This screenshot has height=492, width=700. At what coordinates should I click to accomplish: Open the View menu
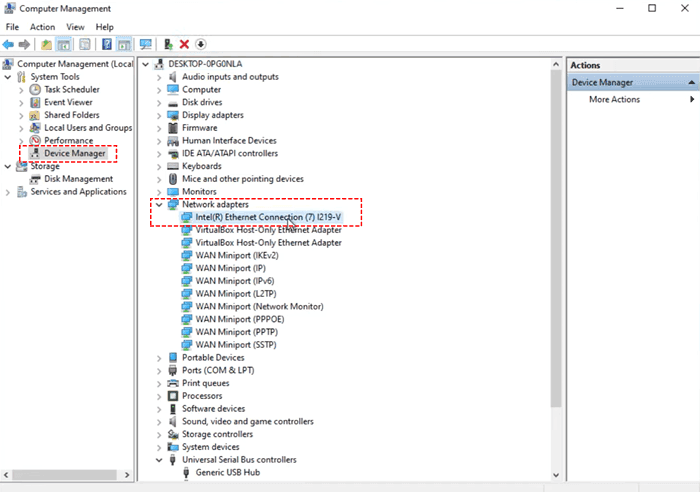coord(75,27)
